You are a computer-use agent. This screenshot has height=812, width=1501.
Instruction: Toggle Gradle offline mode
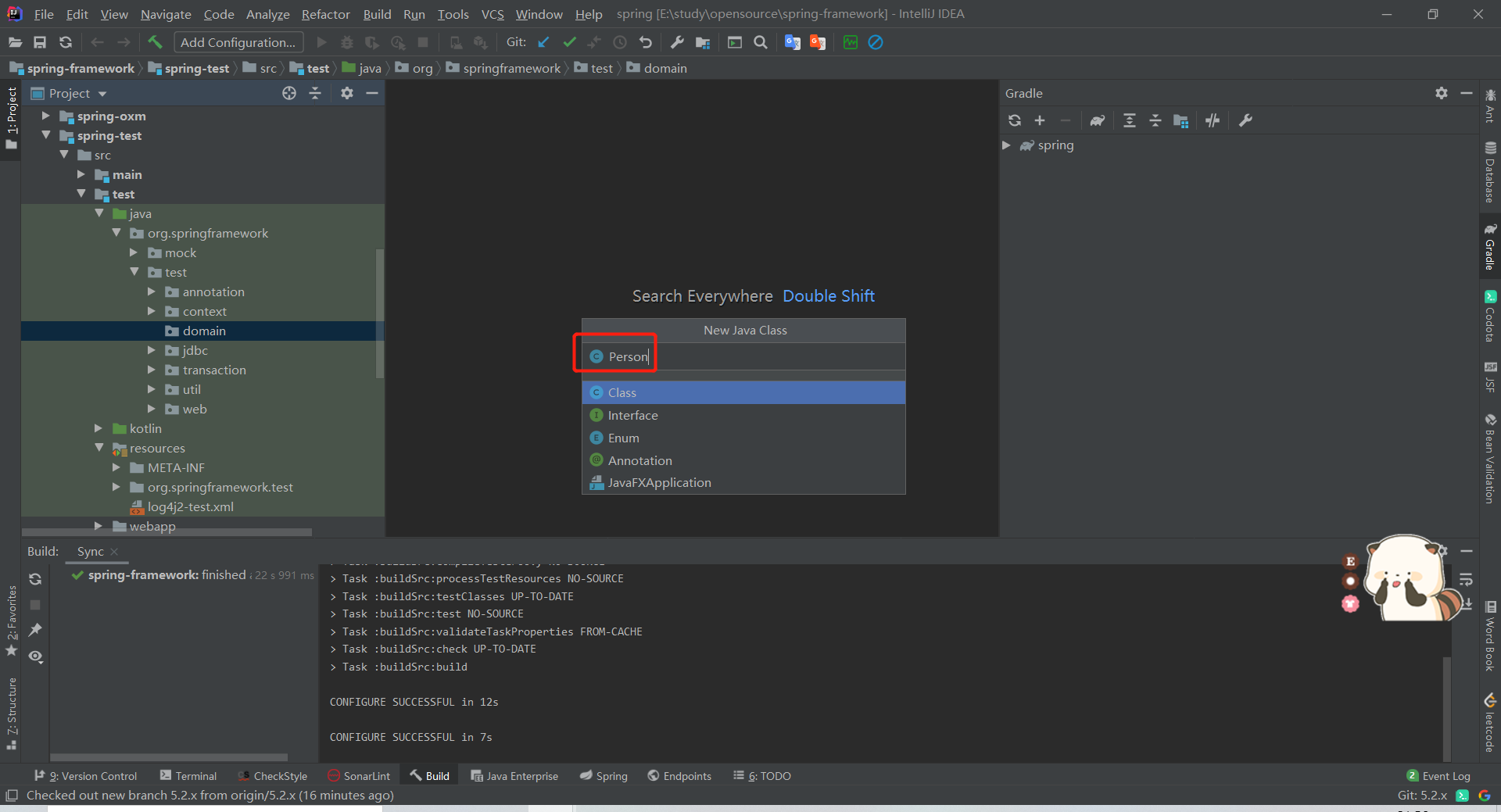(x=1213, y=120)
